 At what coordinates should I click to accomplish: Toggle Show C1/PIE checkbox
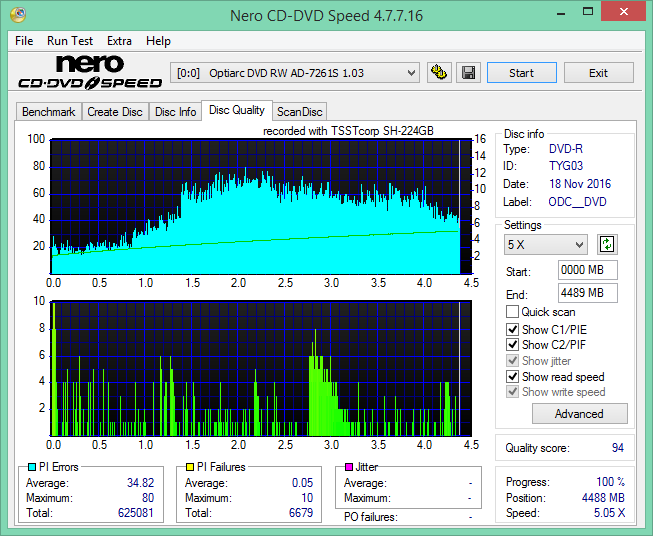(x=512, y=329)
